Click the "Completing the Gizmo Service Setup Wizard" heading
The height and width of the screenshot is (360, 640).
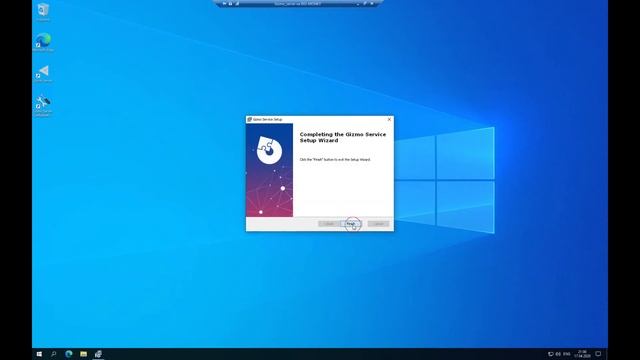pos(342,137)
